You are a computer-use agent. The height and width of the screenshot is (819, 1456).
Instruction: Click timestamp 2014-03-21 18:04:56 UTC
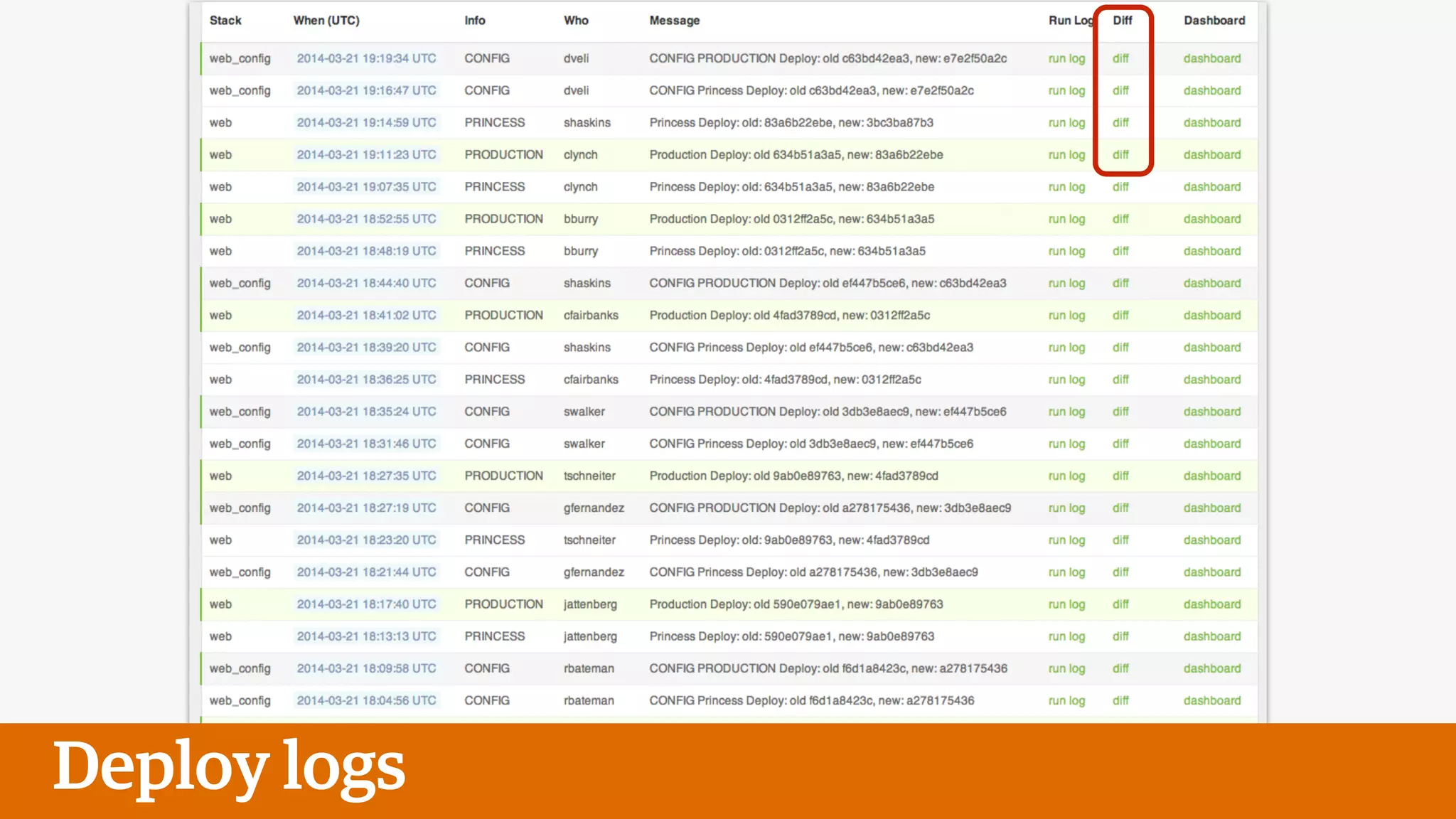tap(366, 700)
